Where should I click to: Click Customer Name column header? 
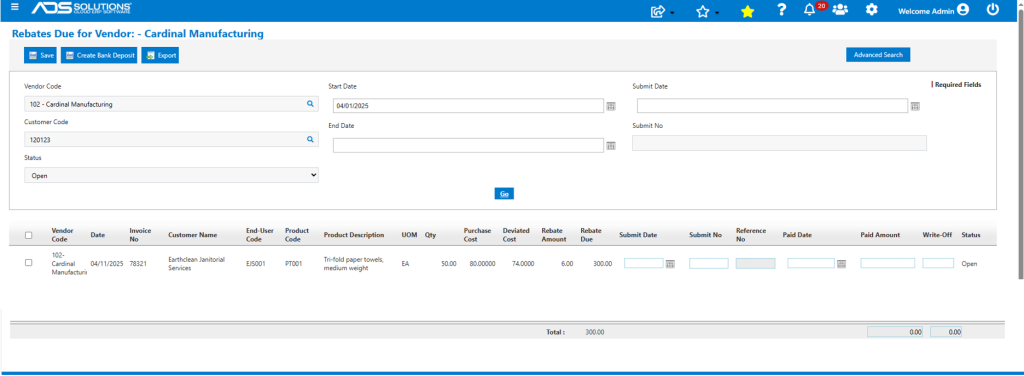point(193,235)
